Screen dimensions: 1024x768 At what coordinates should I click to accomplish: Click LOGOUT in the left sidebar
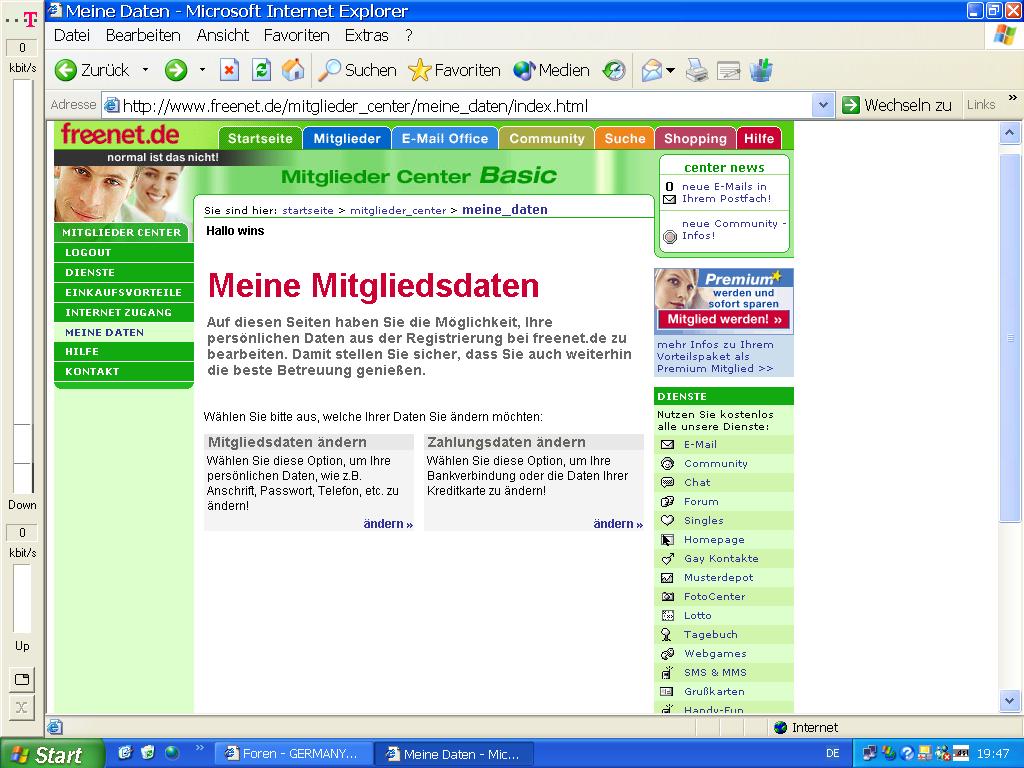click(124, 253)
